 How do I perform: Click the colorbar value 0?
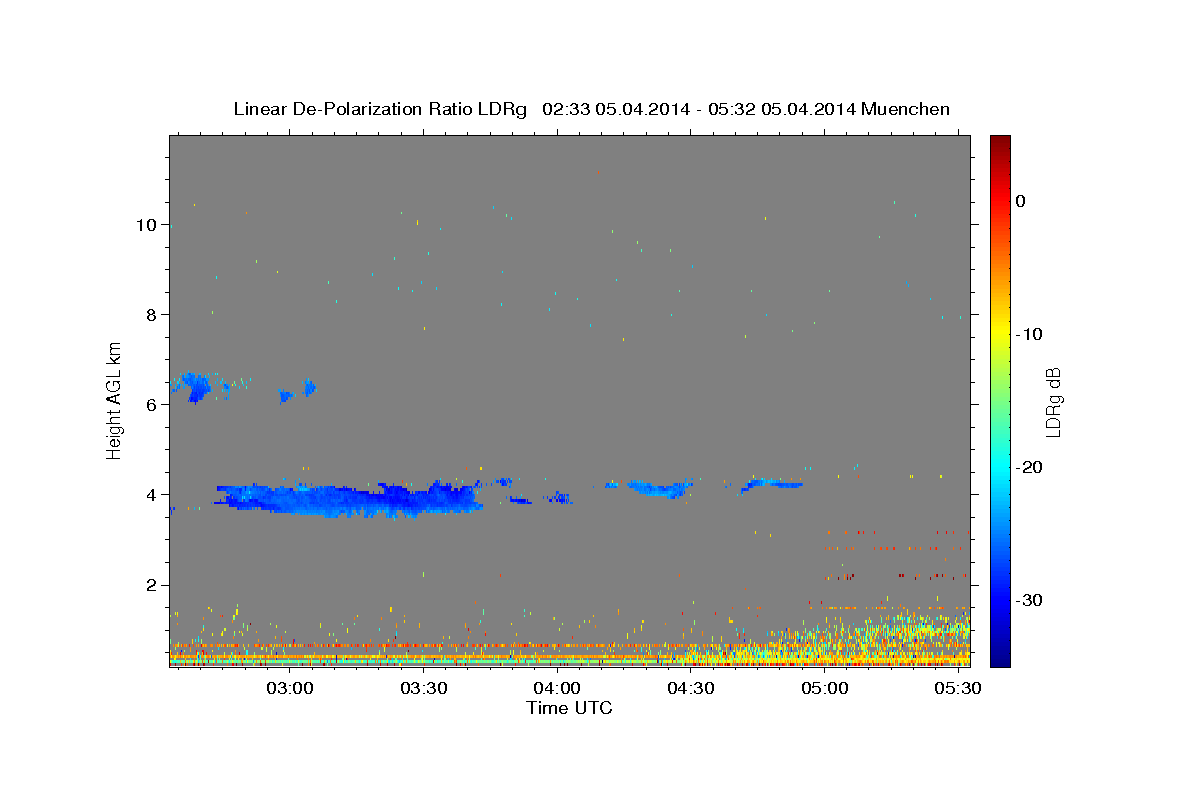point(1021,201)
